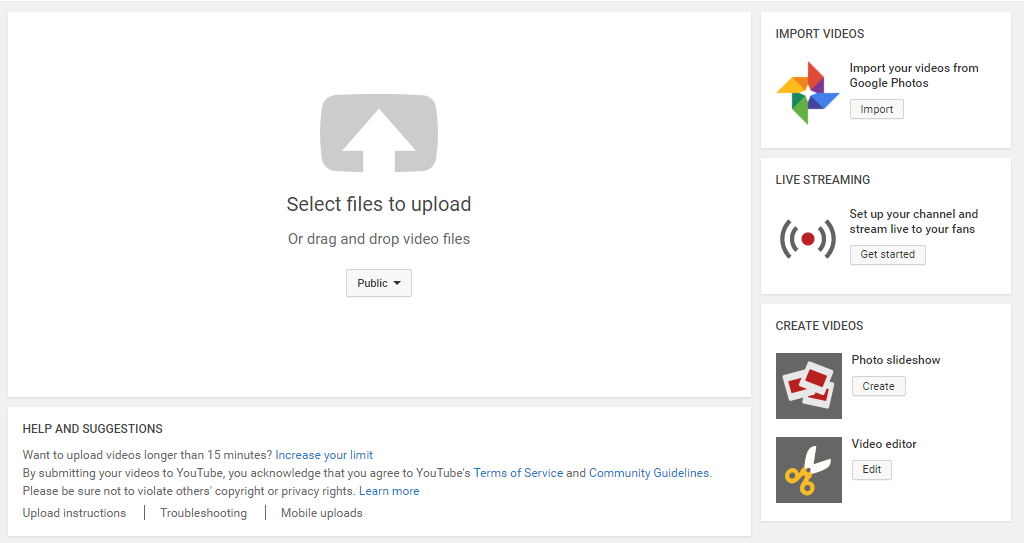Click the LIVE STREAMING heading
The width and height of the screenshot is (1024, 543).
click(x=823, y=180)
